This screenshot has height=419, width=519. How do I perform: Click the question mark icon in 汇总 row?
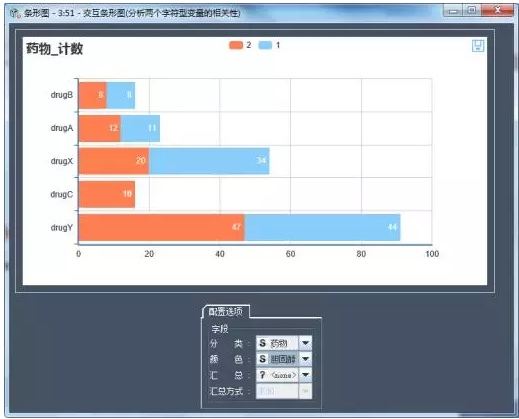coord(263,375)
